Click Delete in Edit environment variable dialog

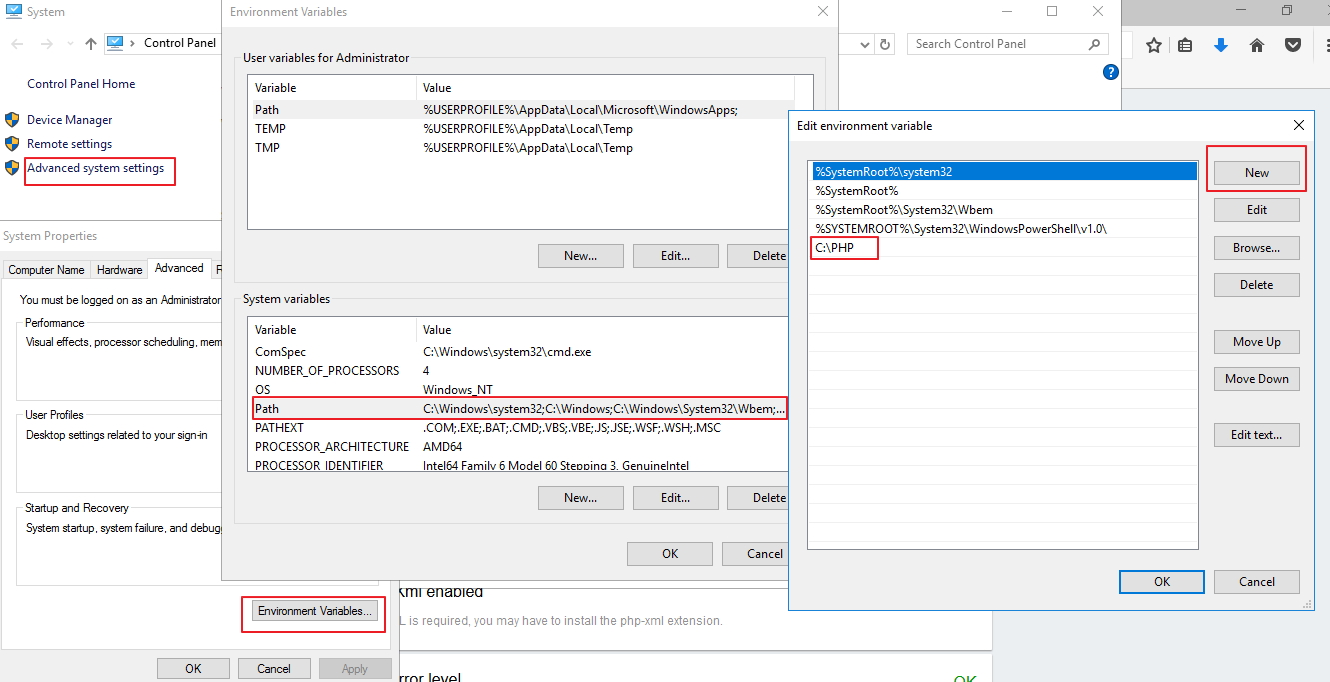(1257, 285)
